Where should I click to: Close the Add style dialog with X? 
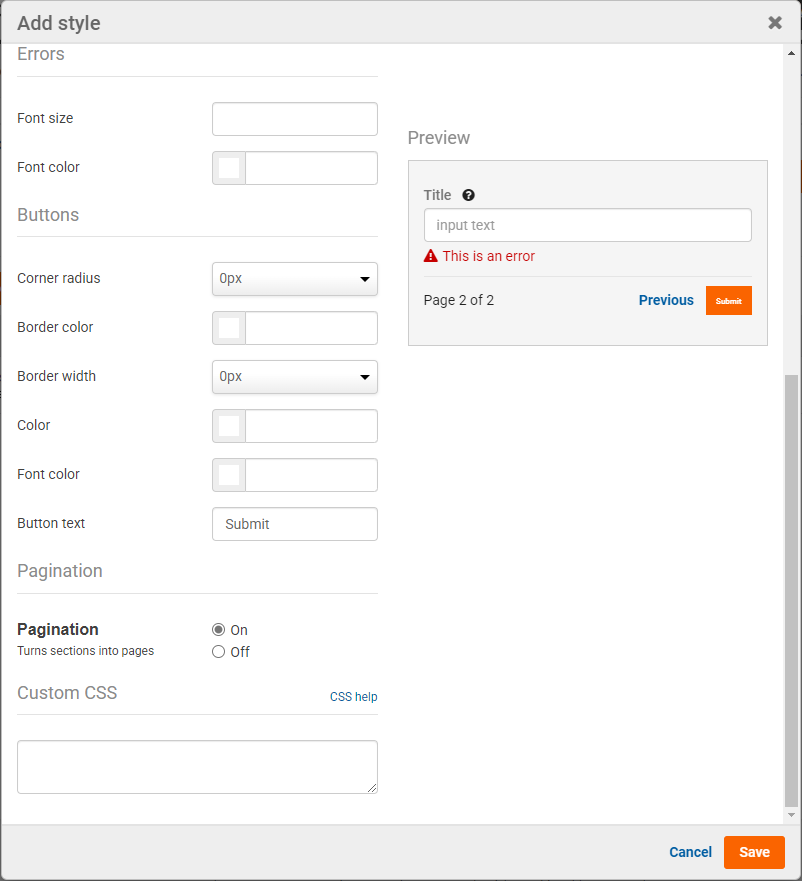(775, 22)
